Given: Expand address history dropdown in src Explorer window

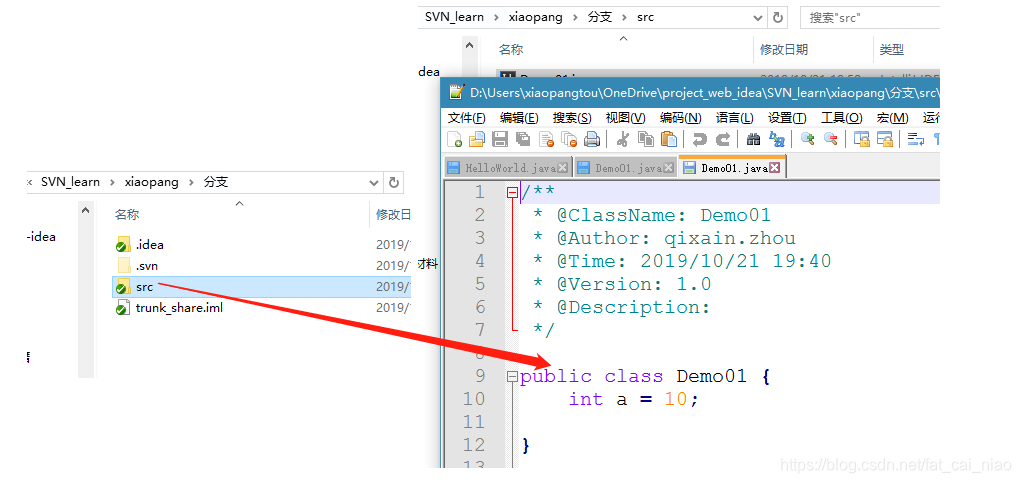Looking at the screenshot, I should [758, 18].
